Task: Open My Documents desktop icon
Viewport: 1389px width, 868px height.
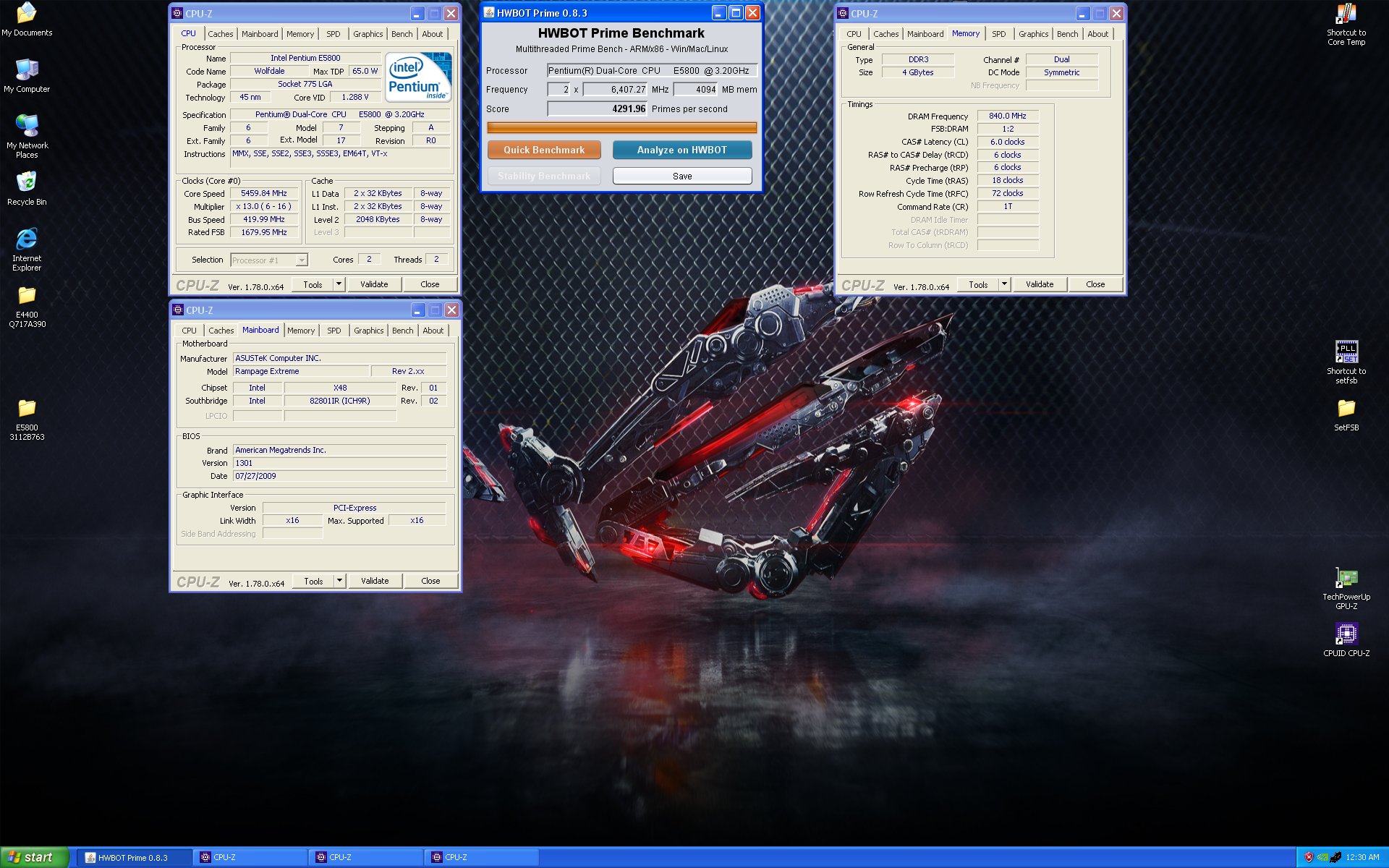Action: click(27, 20)
